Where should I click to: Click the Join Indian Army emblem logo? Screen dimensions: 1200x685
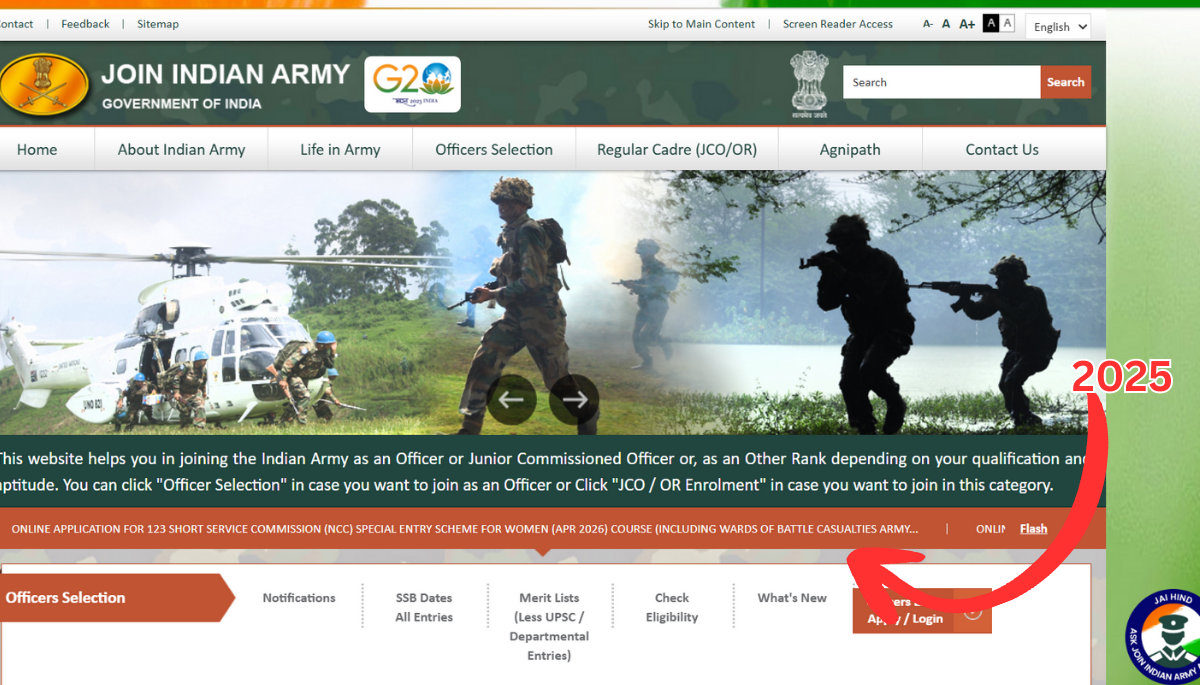tap(43, 82)
